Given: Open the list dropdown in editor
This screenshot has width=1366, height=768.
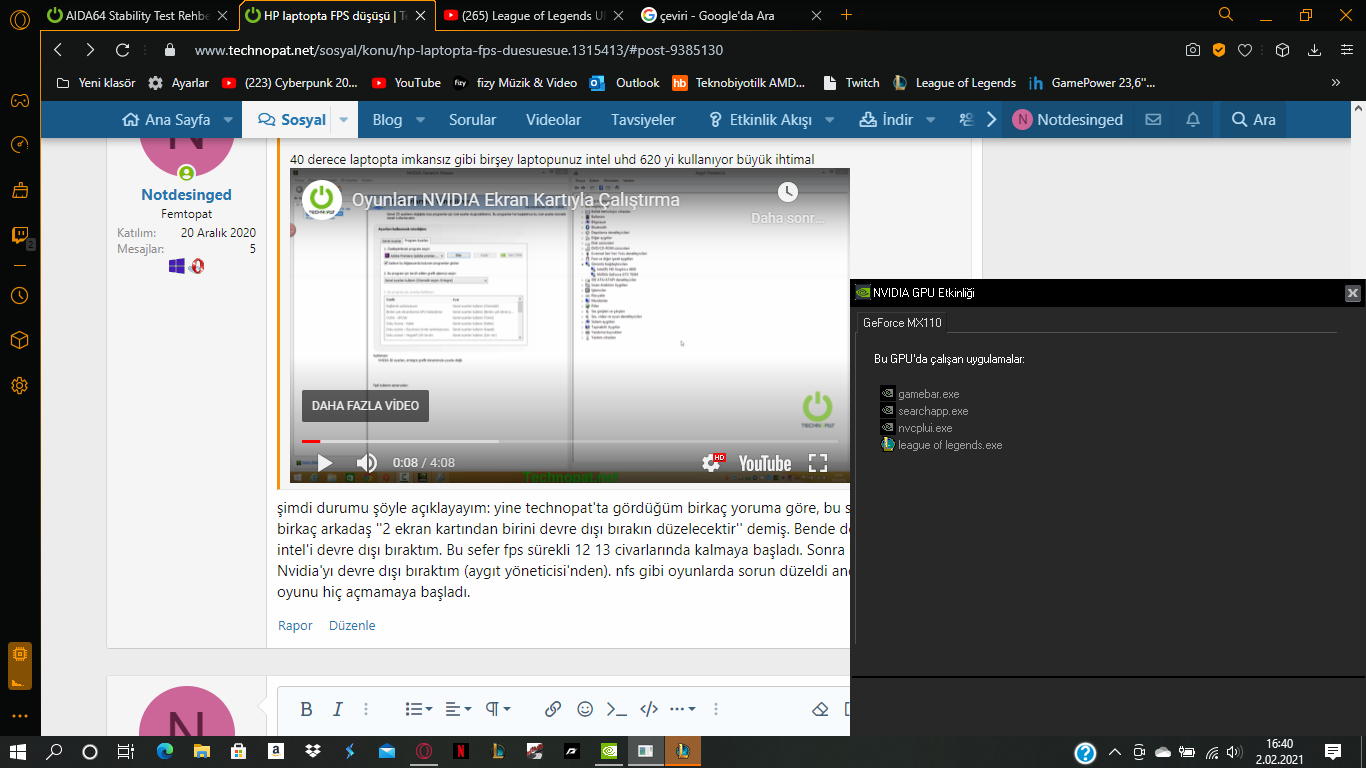Looking at the screenshot, I should tap(419, 709).
